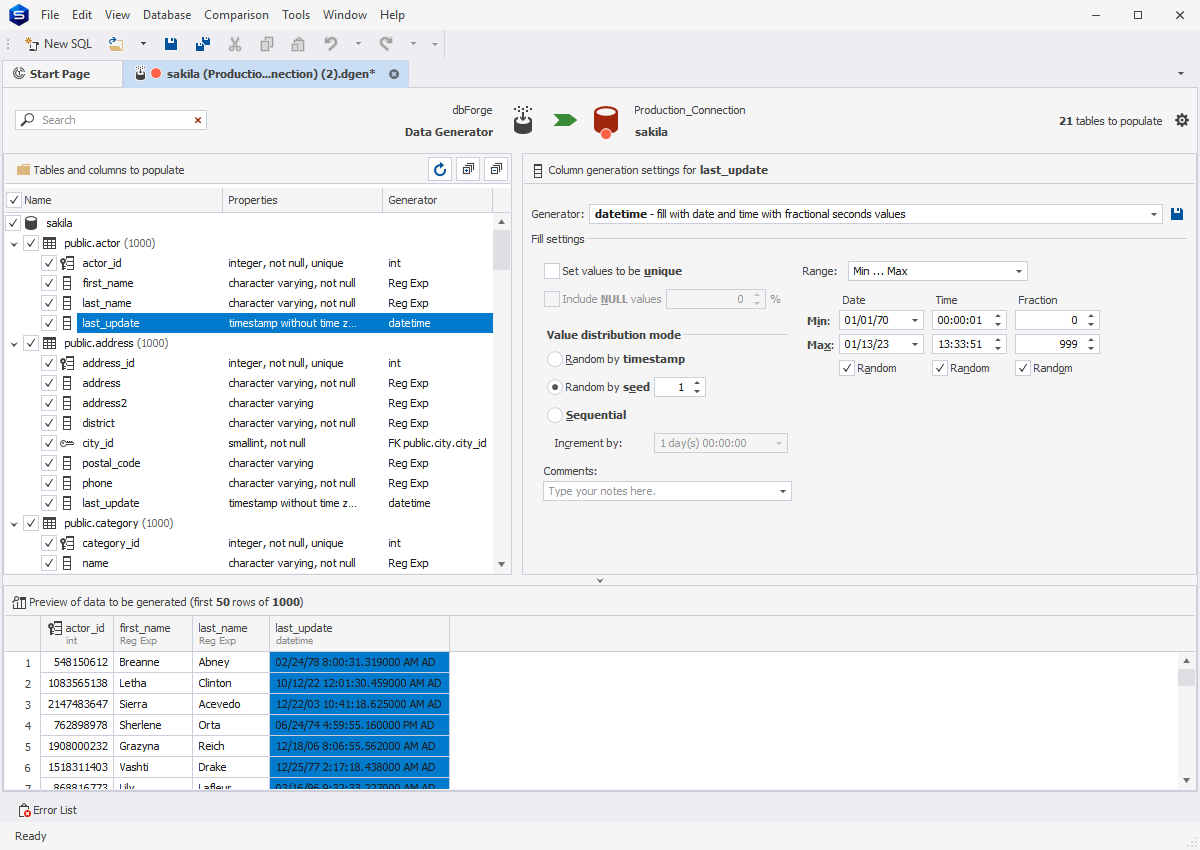Image resolution: width=1200 pixels, height=850 pixels.
Task: Click the Paste toolbar icon
Action: pyautogui.click(x=298, y=44)
